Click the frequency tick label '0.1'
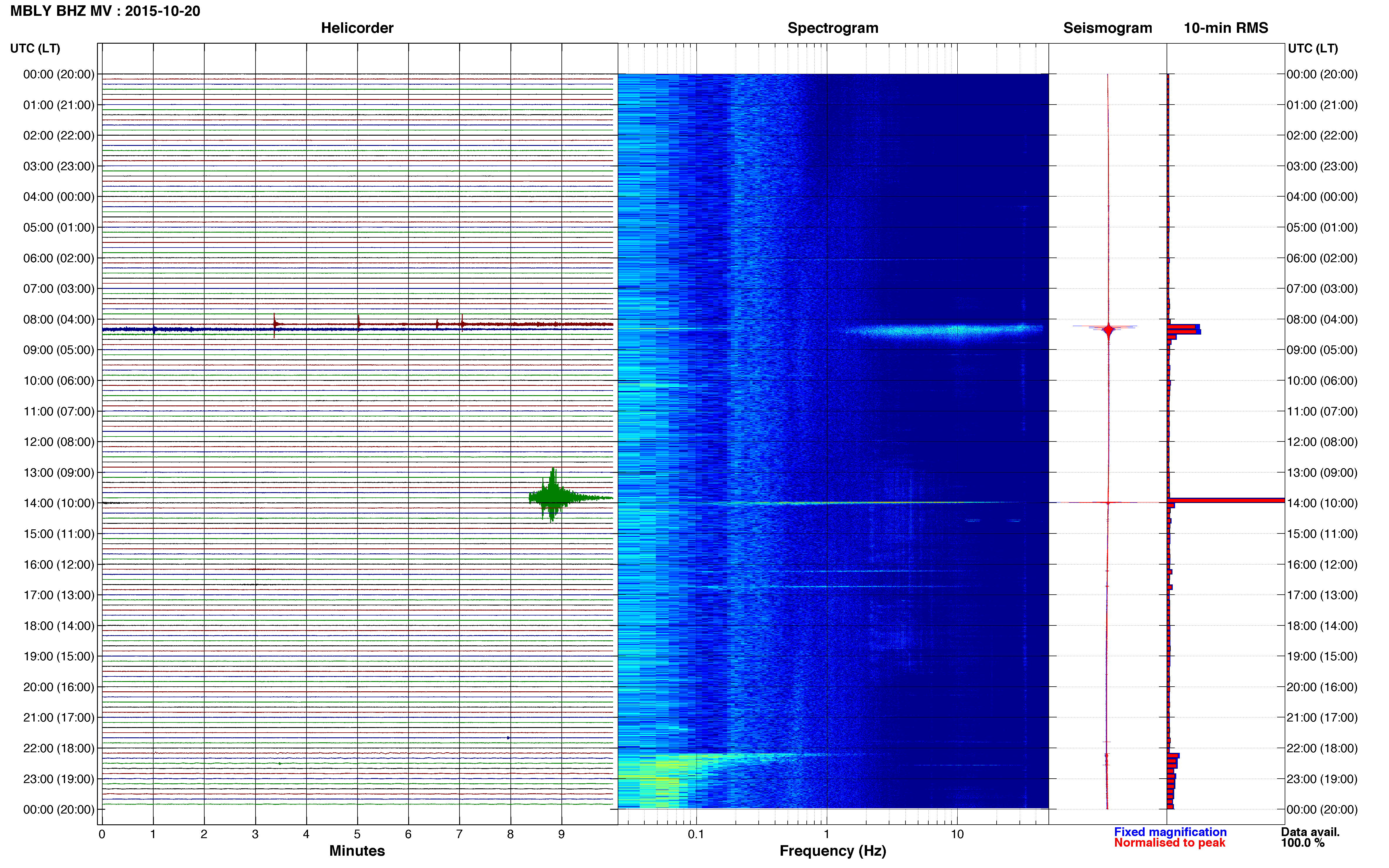 click(x=696, y=834)
